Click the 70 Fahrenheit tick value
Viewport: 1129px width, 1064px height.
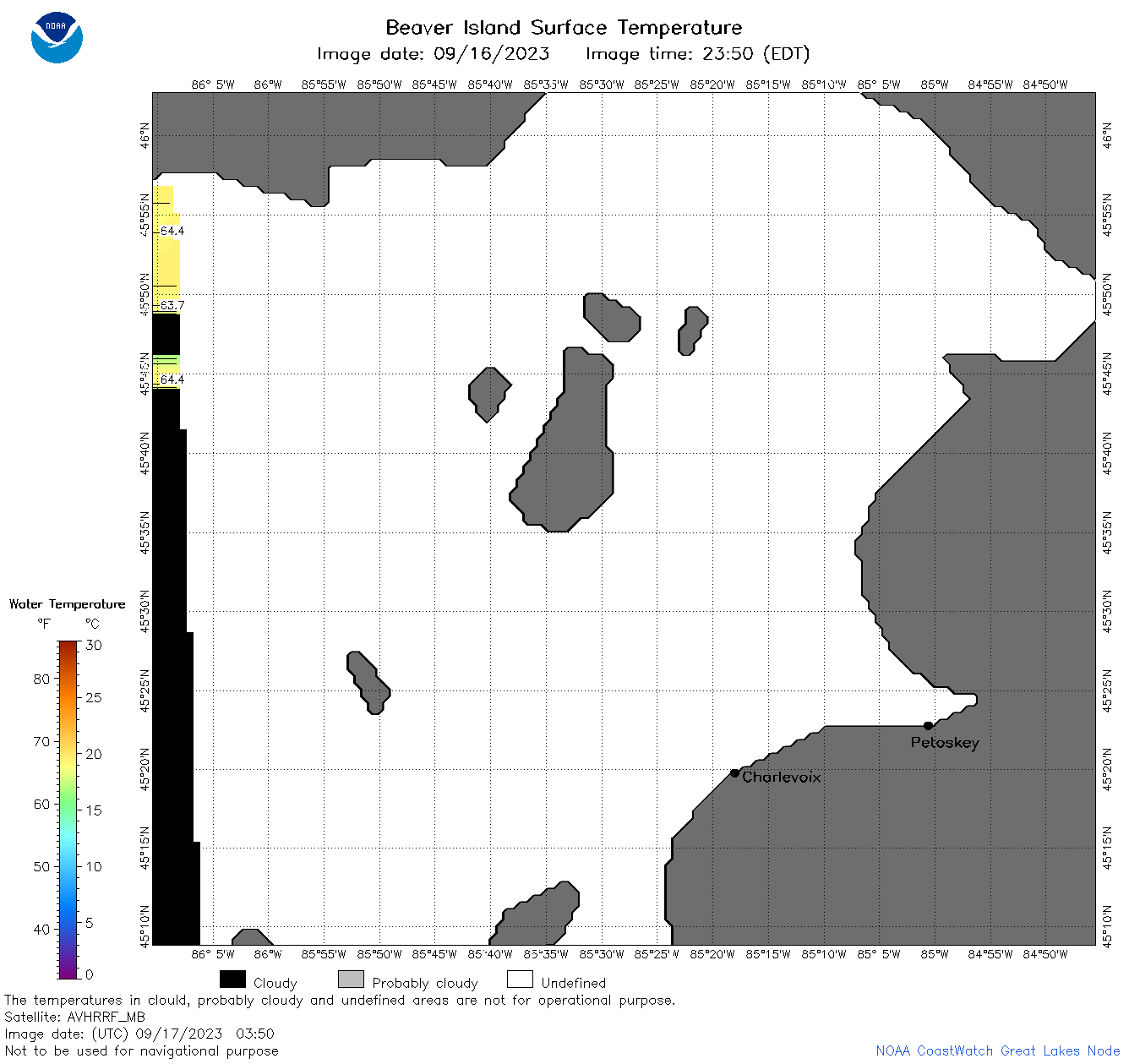click(41, 741)
